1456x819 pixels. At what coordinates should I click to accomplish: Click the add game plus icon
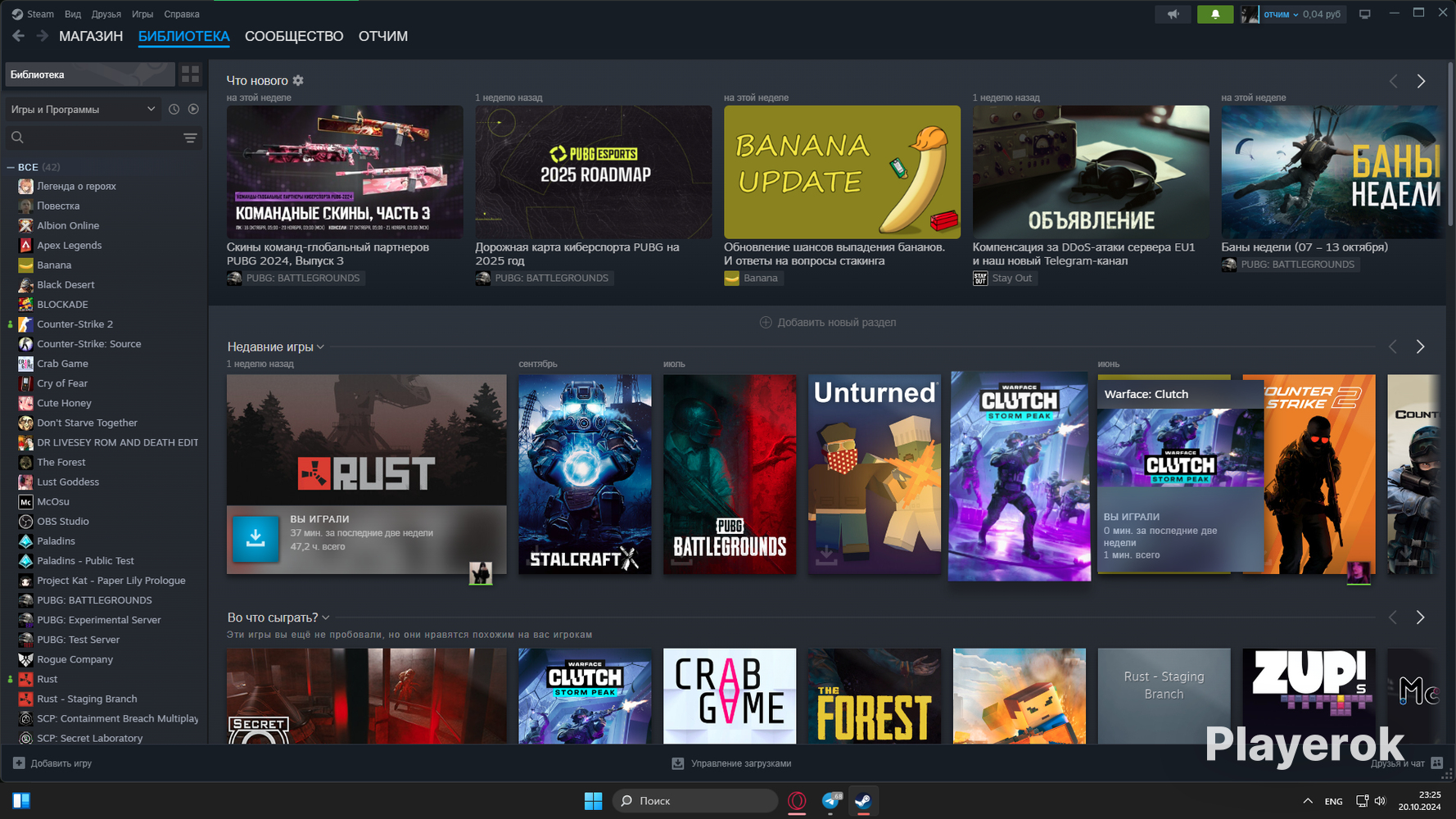[x=19, y=762]
